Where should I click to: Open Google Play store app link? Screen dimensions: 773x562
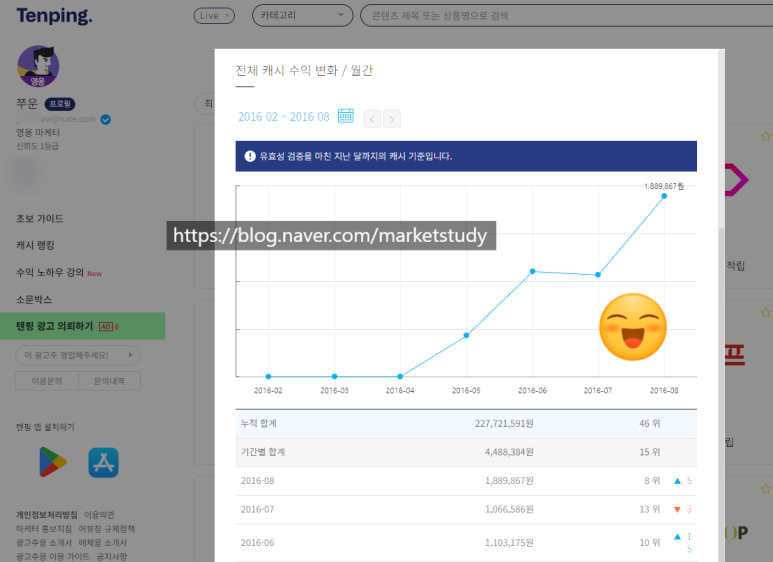coord(53,462)
